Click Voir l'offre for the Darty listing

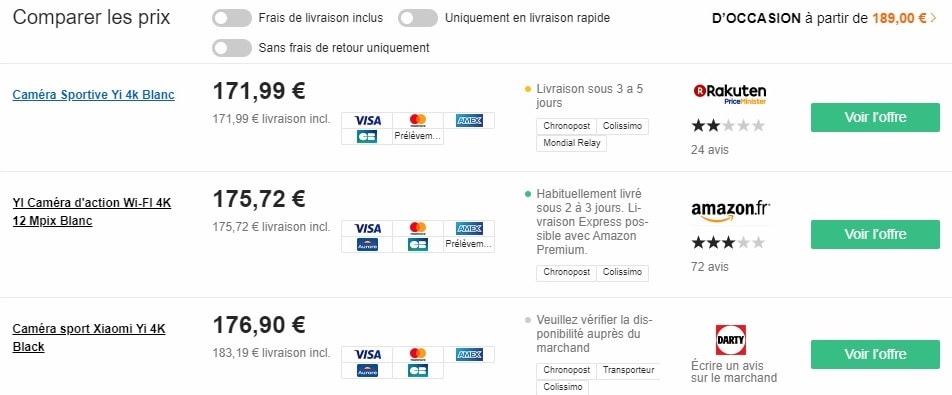(x=875, y=354)
